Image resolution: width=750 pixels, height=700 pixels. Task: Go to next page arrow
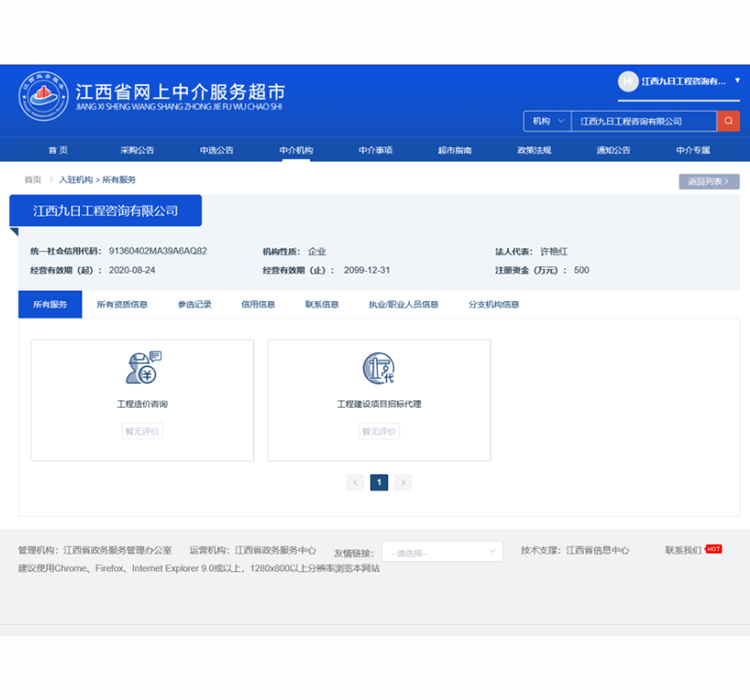pyautogui.click(x=403, y=482)
